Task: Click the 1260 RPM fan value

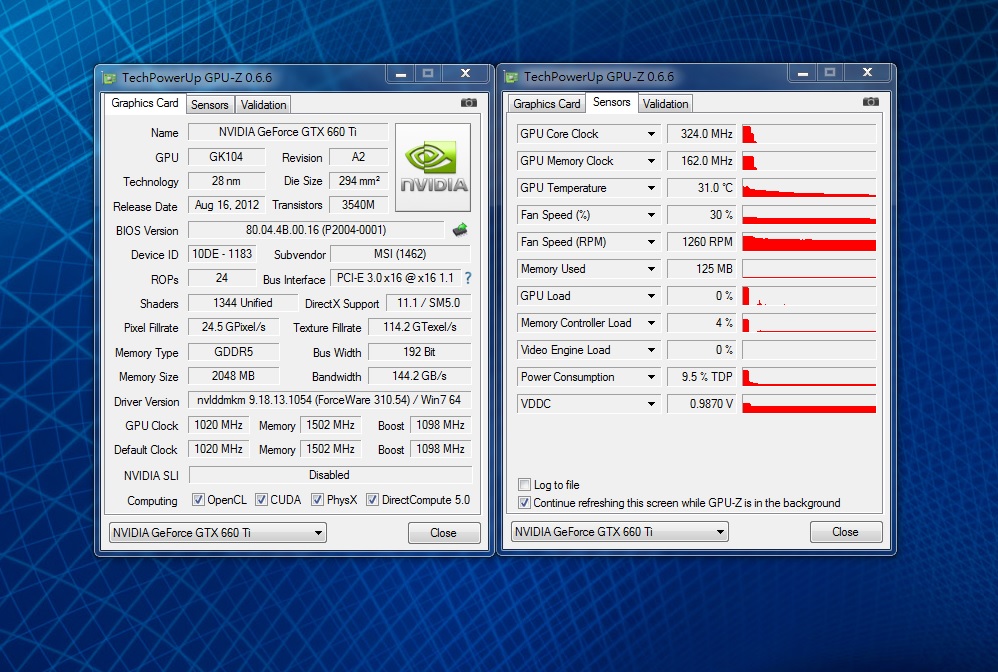Action: pyautogui.click(x=701, y=242)
